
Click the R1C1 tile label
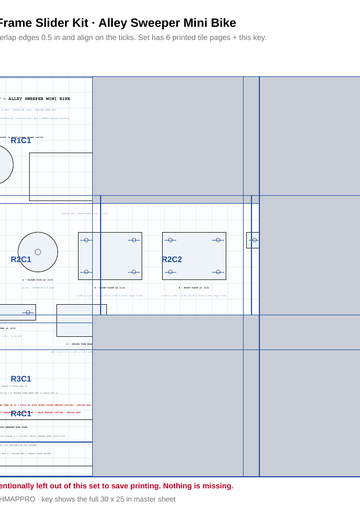click(21, 140)
